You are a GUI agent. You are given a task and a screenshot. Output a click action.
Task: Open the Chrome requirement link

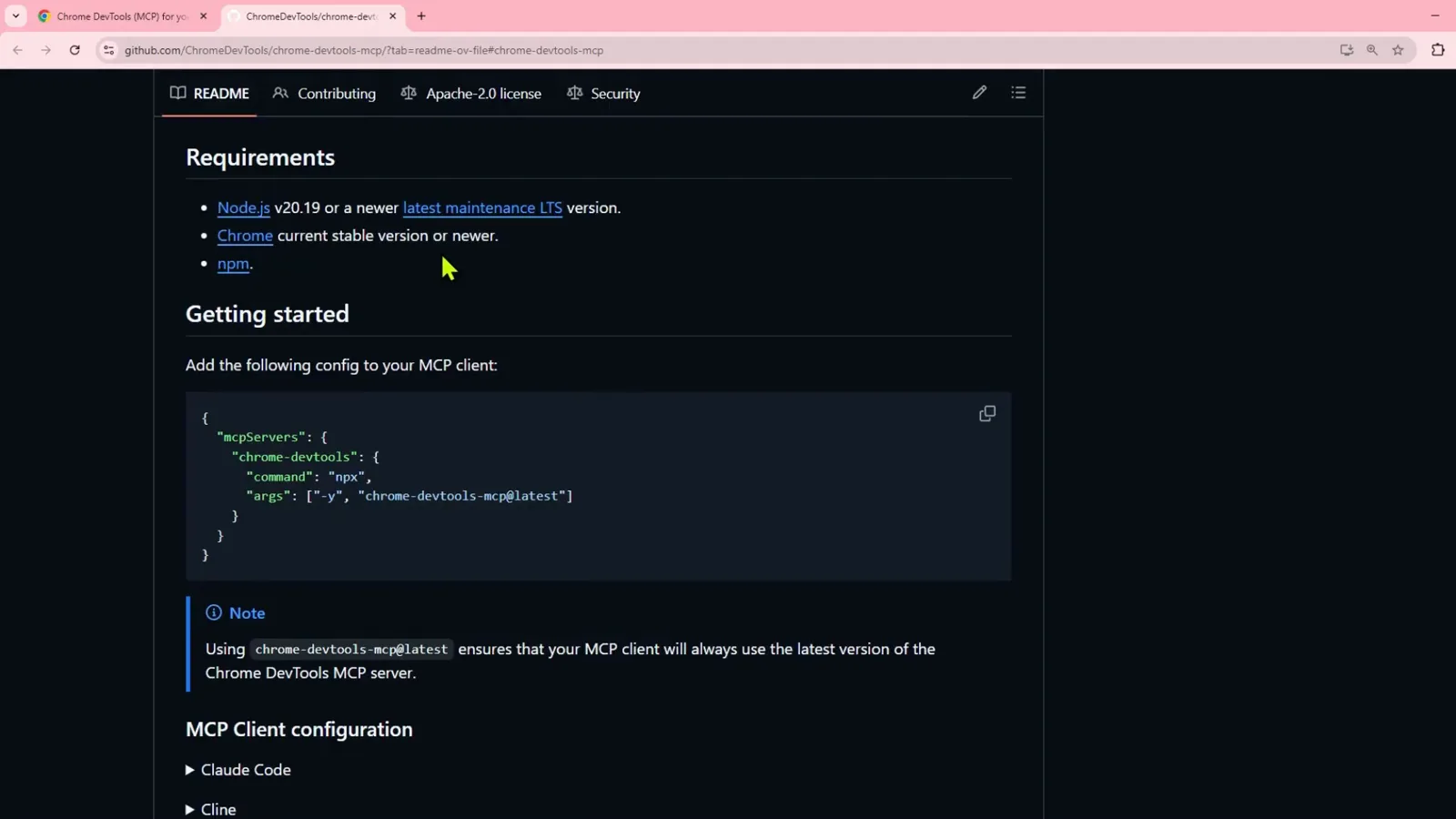pos(245,236)
